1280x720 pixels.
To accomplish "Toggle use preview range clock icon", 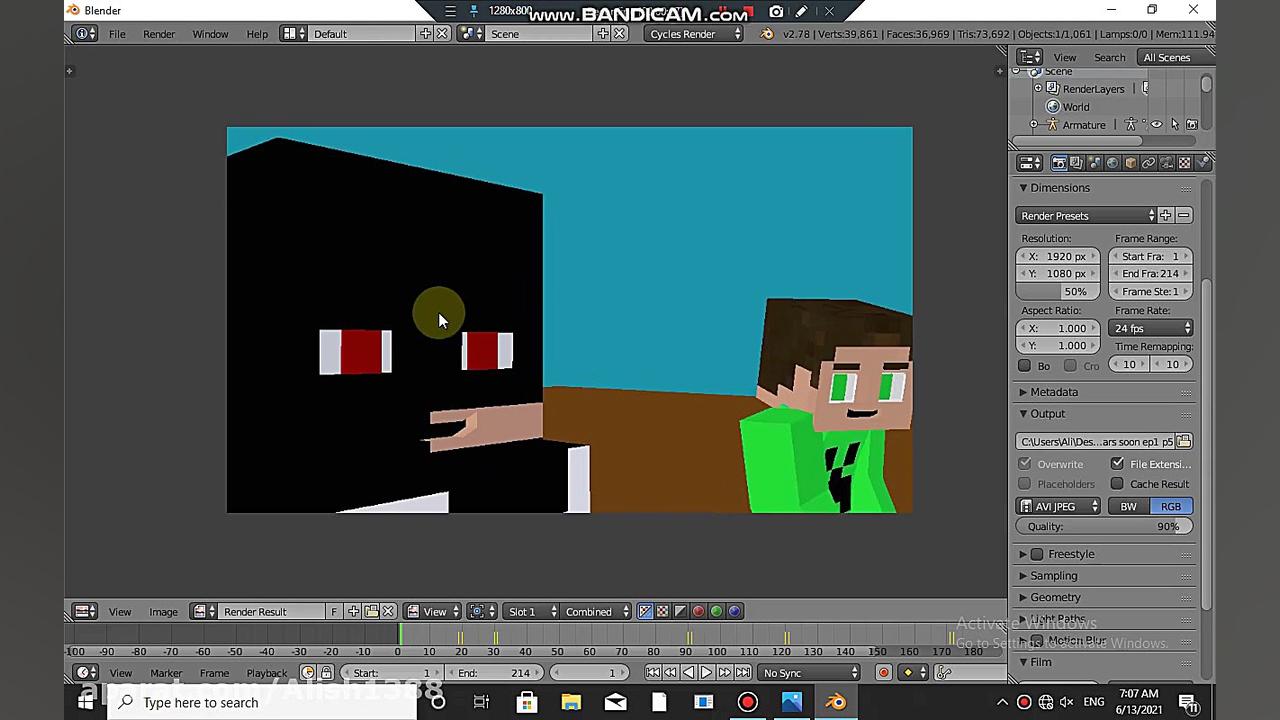I will [x=308, y=673].
